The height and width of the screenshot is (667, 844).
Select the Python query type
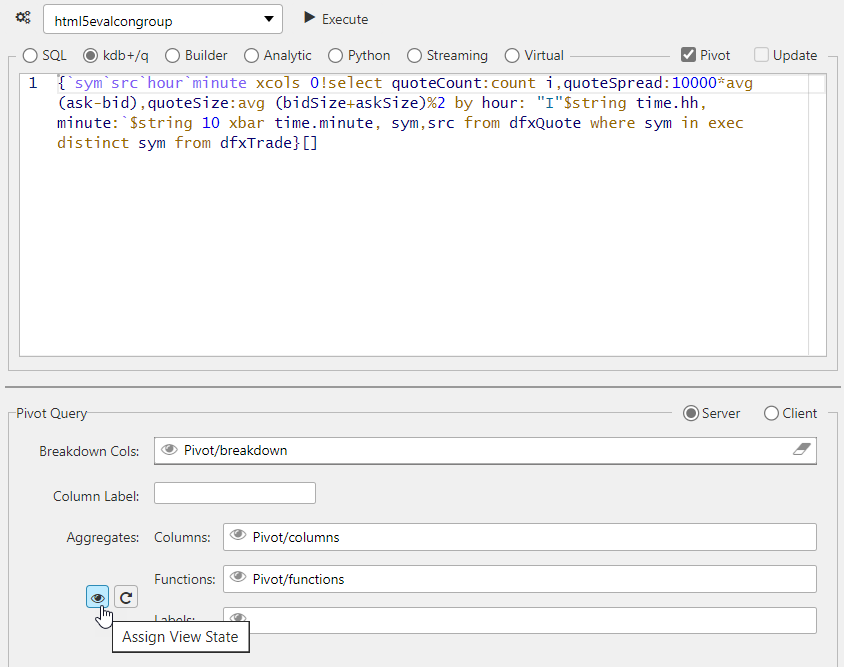point(336,55)
